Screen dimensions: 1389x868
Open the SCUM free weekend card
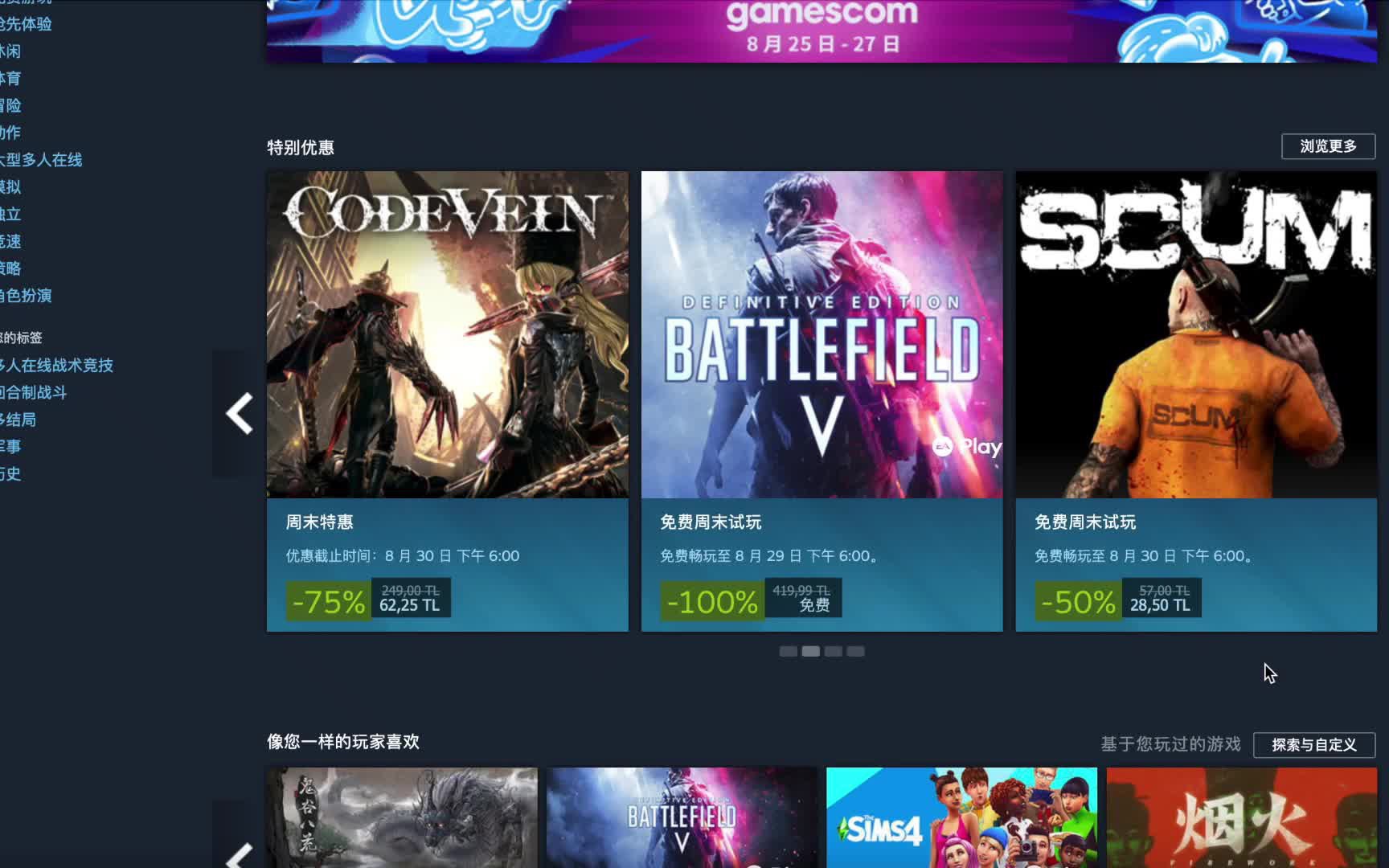(1196, 401)
